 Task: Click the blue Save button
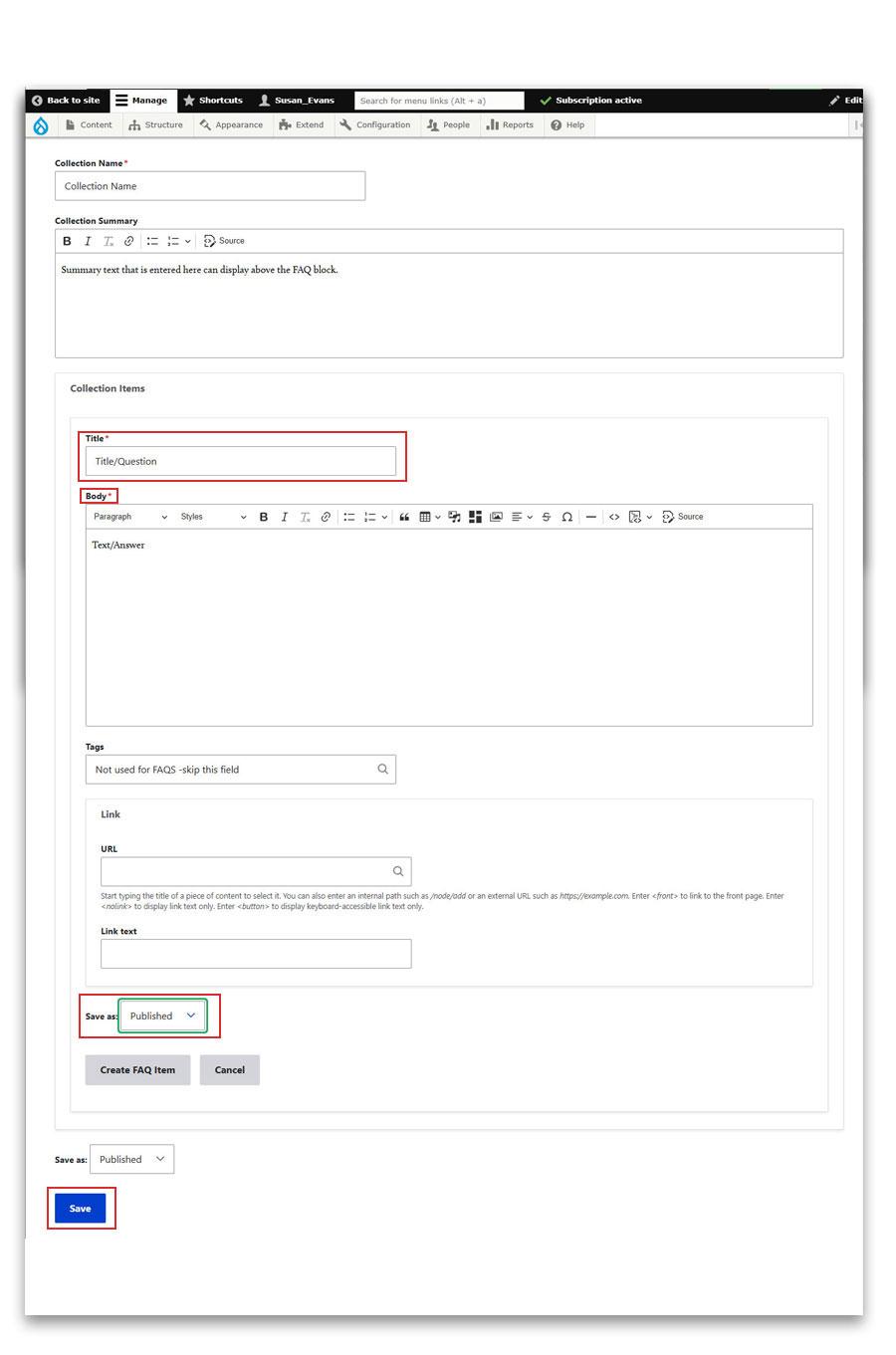pos(81,1209)
